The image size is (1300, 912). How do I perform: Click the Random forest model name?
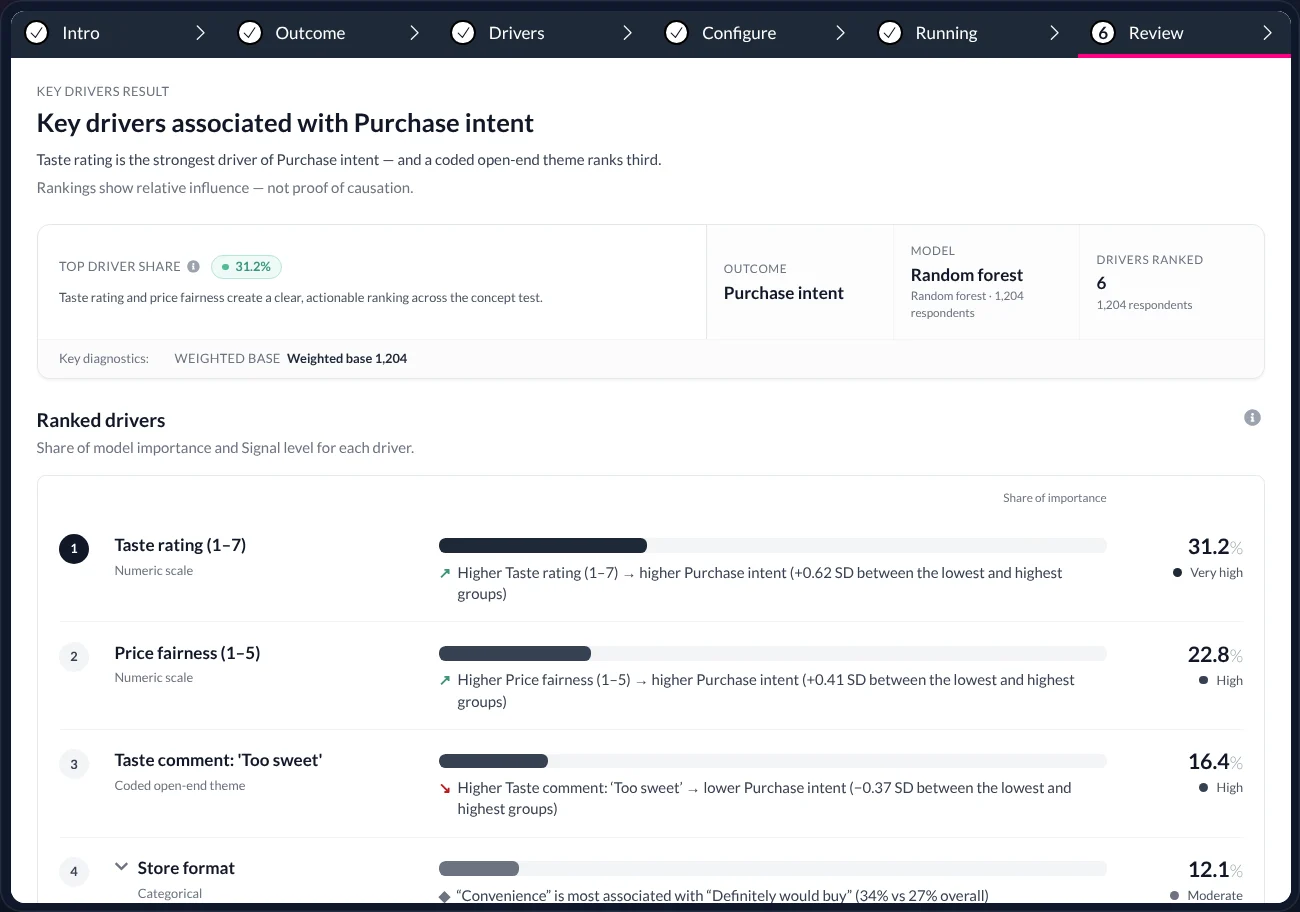pyautogui.click(x=966, y=275)
